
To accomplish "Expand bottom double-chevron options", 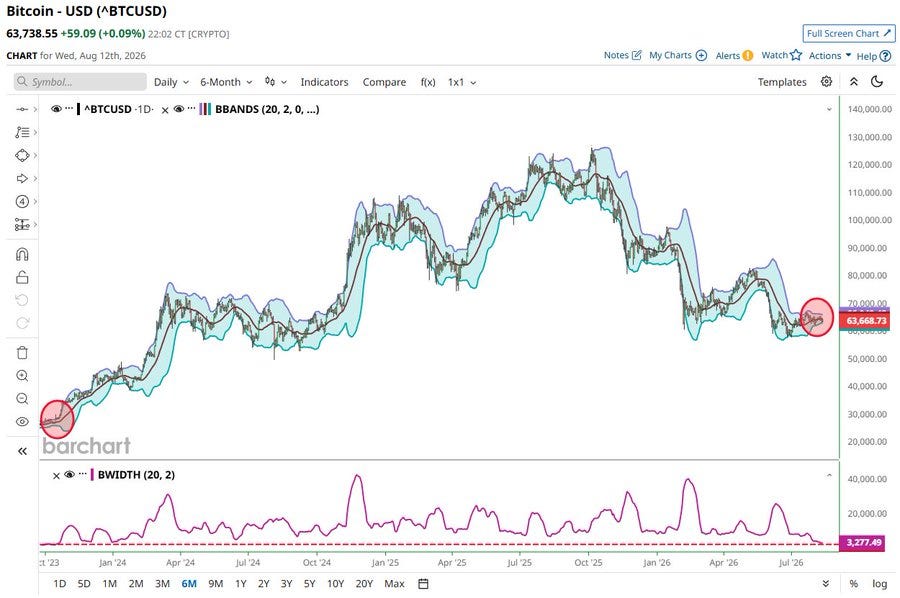I will point(825,584).
